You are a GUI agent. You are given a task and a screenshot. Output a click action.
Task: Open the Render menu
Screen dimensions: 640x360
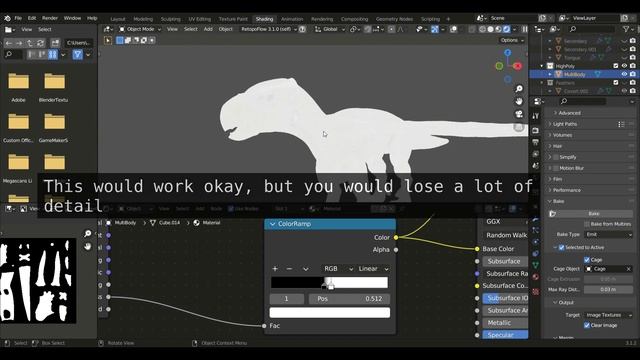point(50,18)
